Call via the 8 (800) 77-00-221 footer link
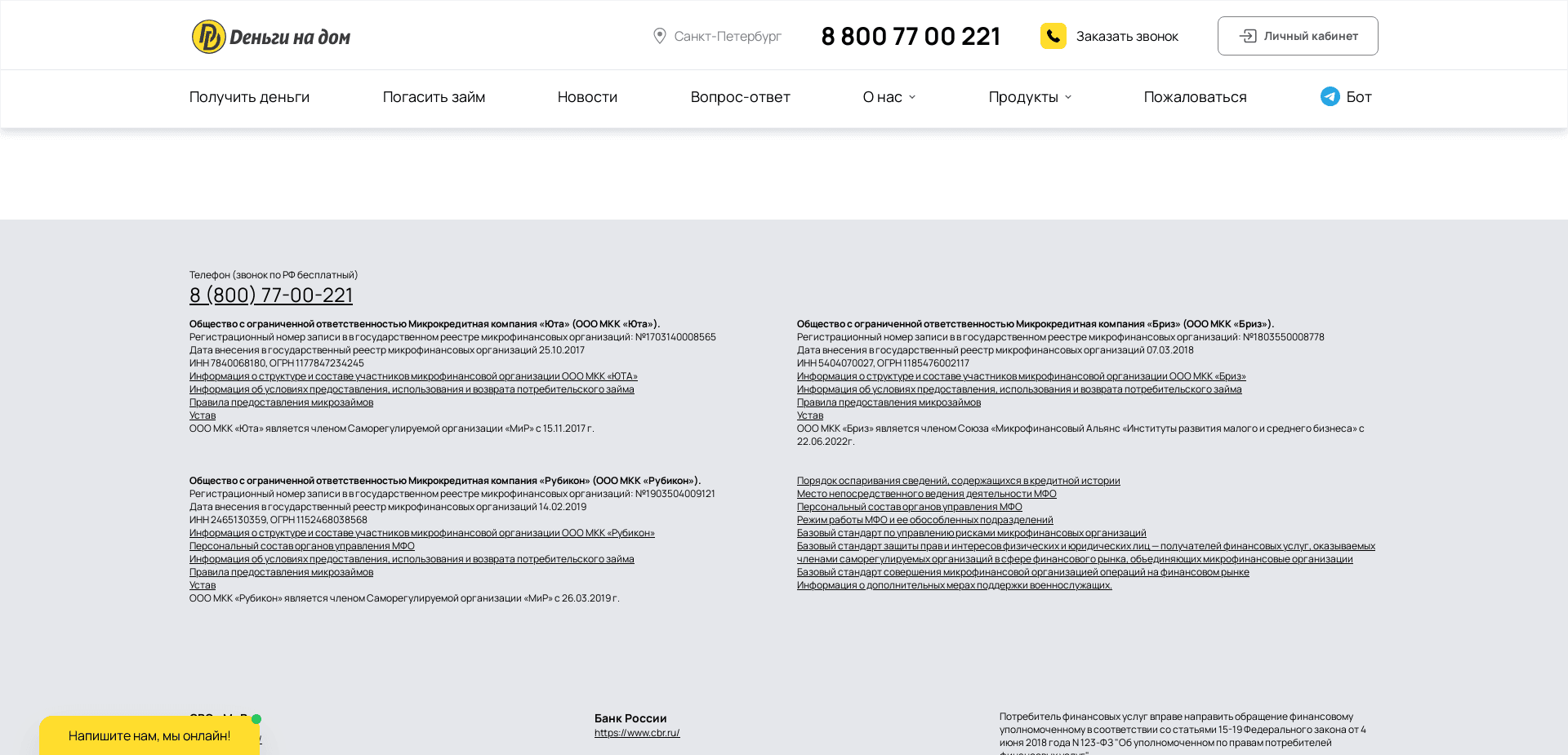This screenshot has width=1568, height=755. click(270, 295)
